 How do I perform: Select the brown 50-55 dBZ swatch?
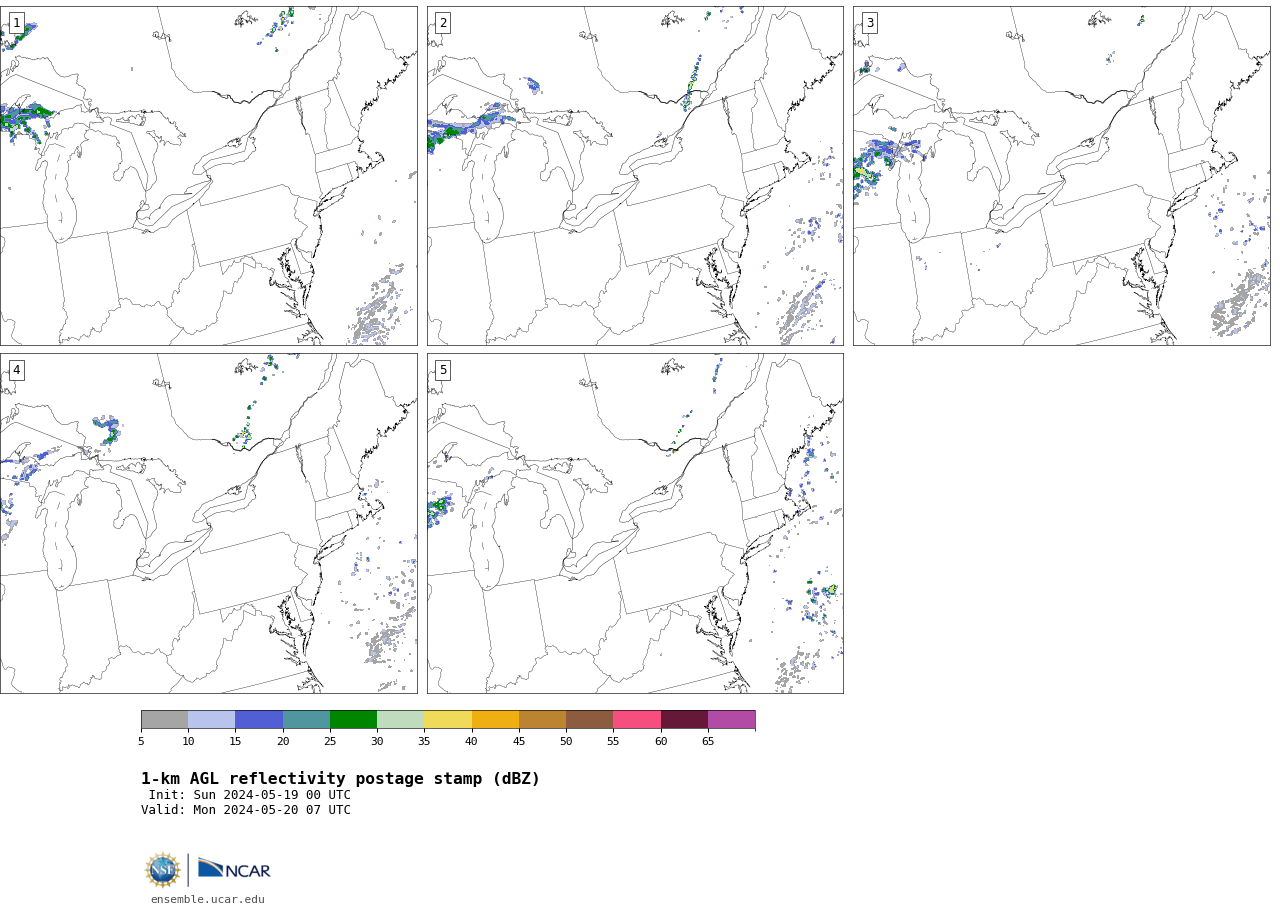click(x=590, y=720)
